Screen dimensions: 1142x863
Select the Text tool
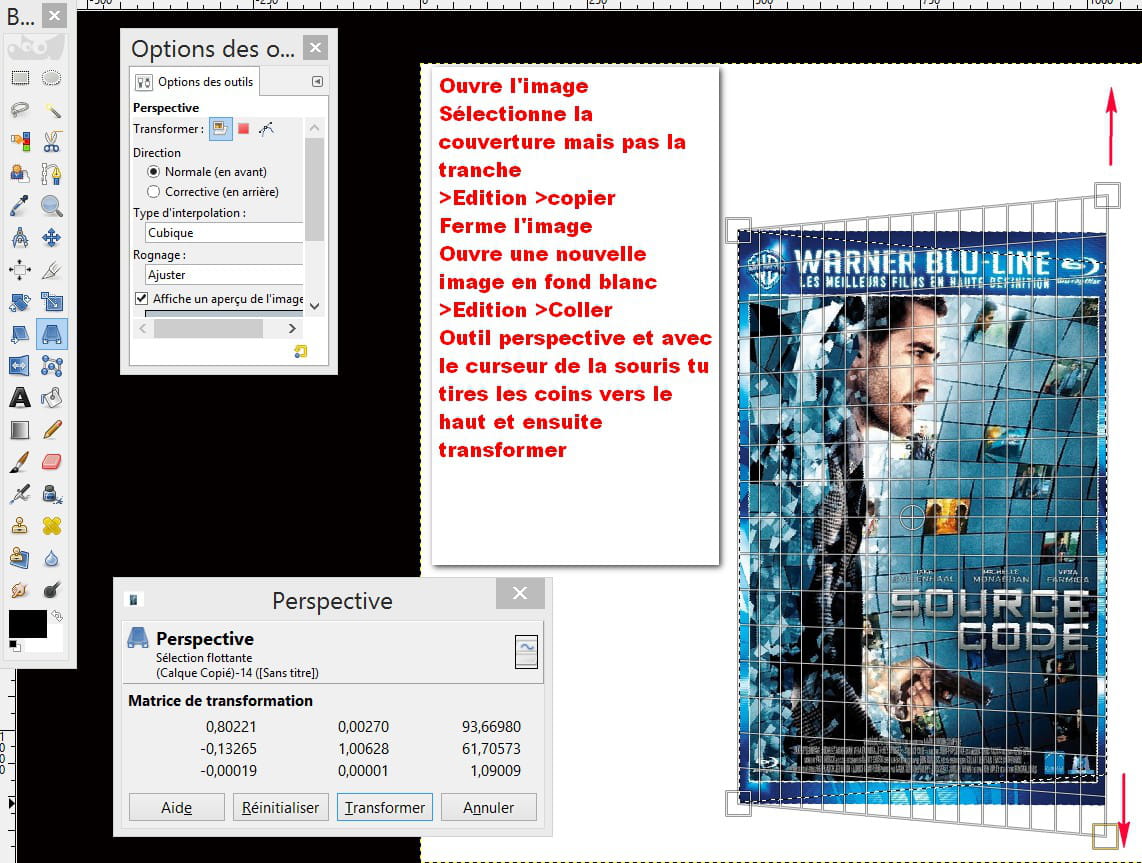tap(20, 398)
